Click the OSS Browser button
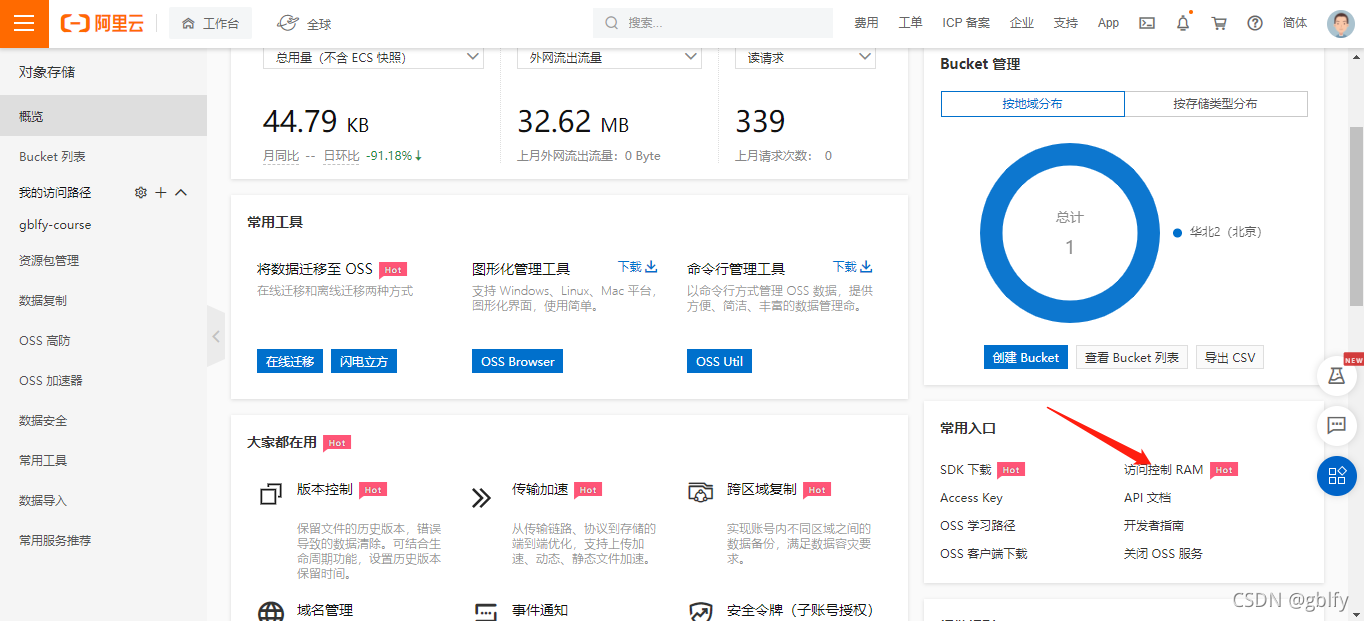The width and height of the screenshot is (1364, 621). click(x=517, y=361)
